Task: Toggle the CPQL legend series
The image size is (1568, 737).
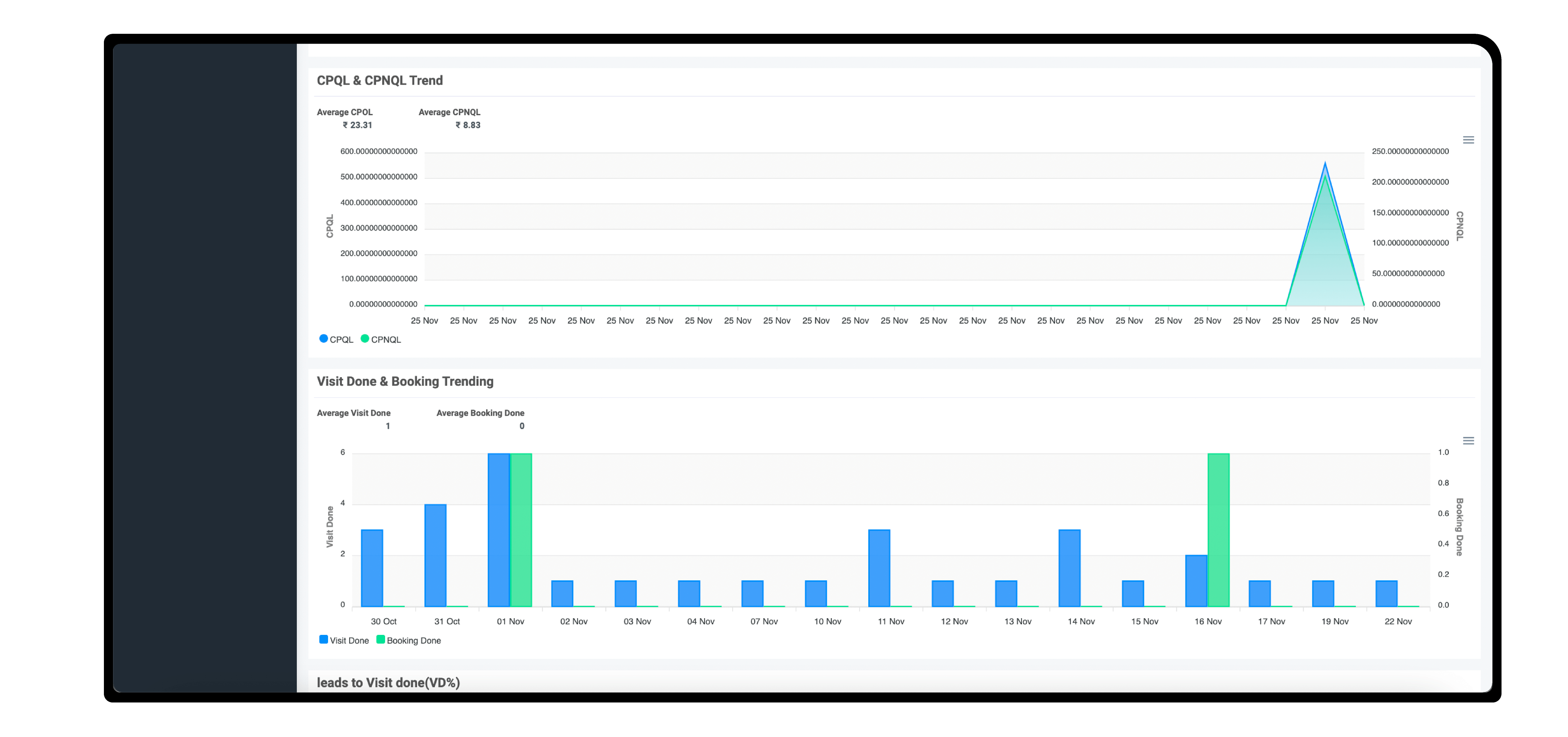Action: tap(336, 339)
